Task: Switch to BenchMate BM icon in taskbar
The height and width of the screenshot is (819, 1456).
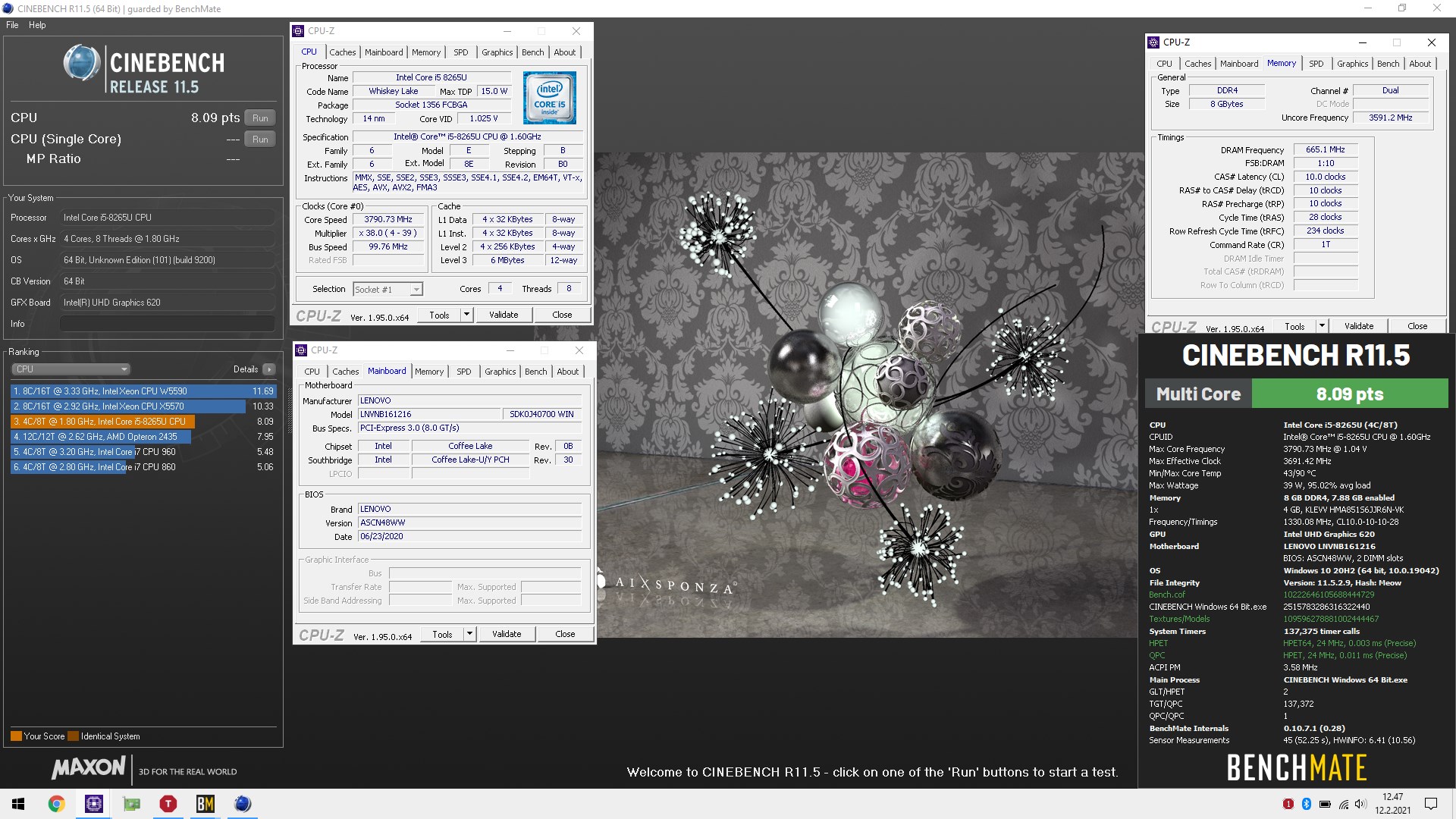Action: [206, 804]
